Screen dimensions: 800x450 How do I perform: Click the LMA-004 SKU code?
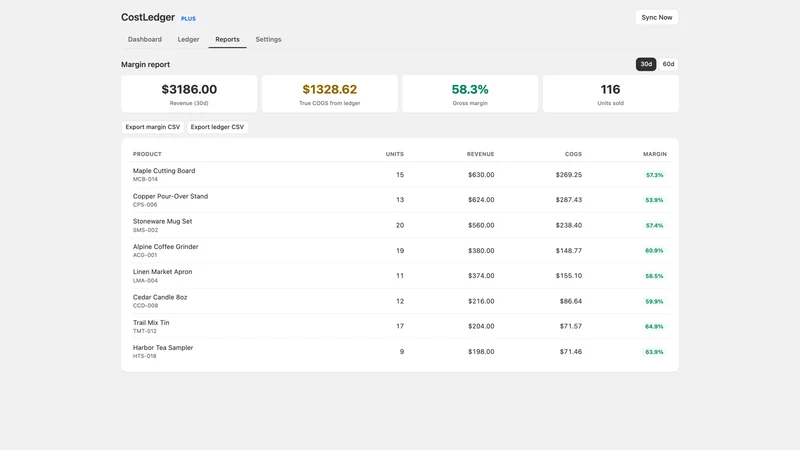[x=145, y=281]
